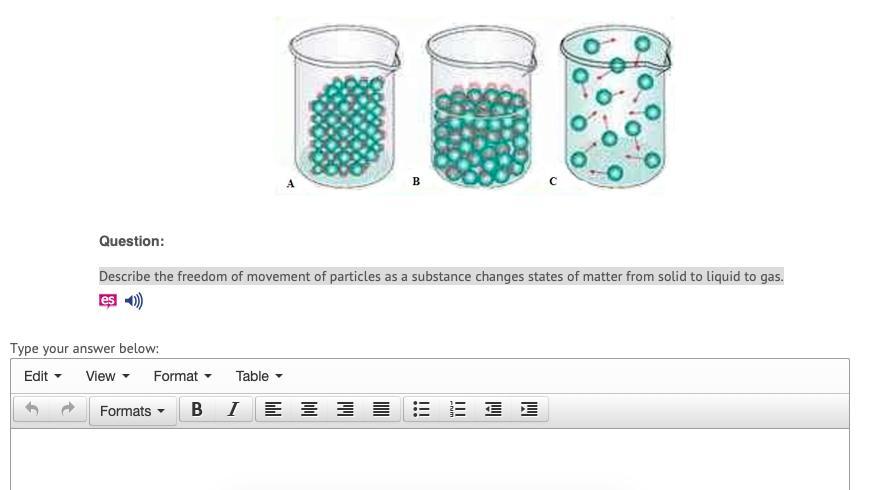
Task: Increase indent of the paragraph
Action: coord(529,410)
